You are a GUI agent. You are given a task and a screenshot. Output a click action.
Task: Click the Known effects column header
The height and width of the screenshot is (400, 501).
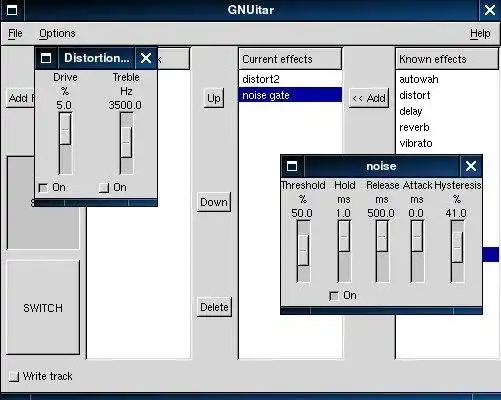click(x=448, y=59)
